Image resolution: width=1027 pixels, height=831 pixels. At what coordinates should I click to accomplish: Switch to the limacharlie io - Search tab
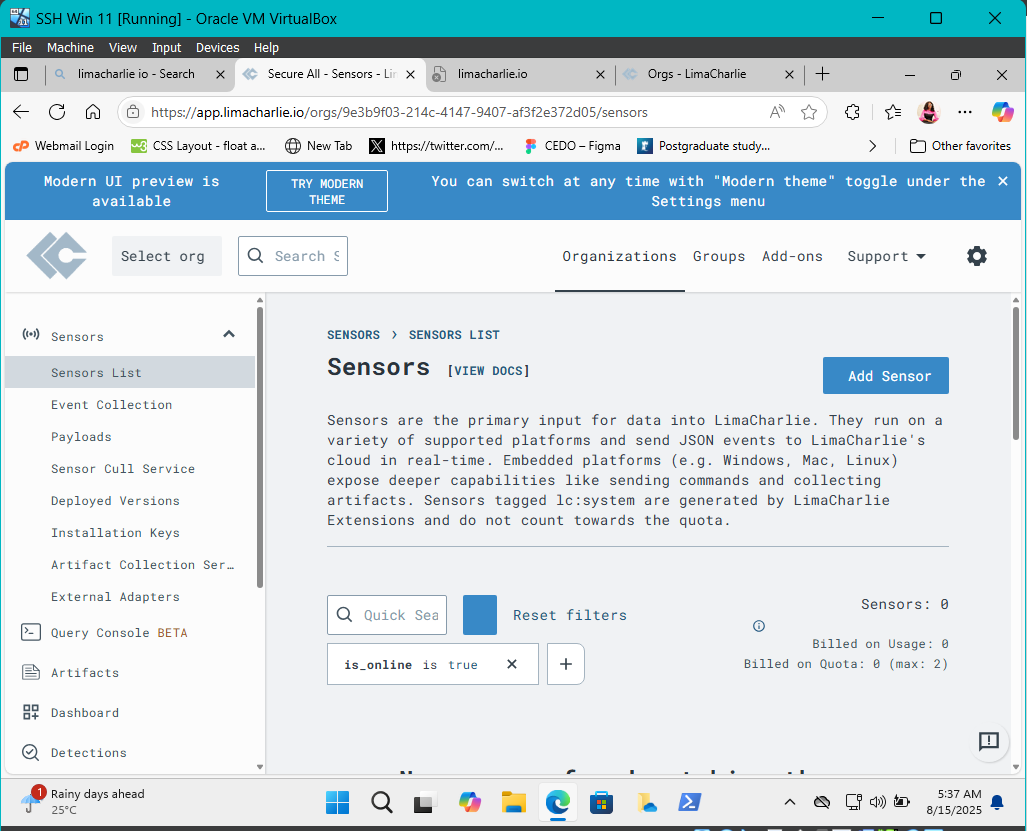click(136, 74)
